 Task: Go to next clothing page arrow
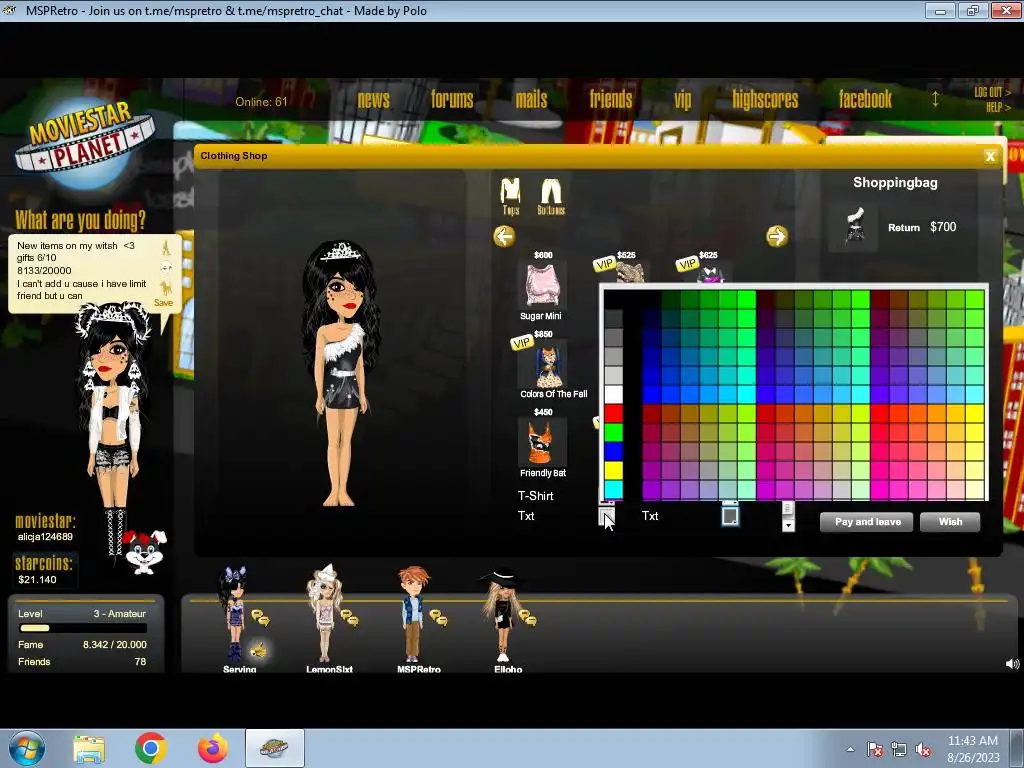coord(776,236)
